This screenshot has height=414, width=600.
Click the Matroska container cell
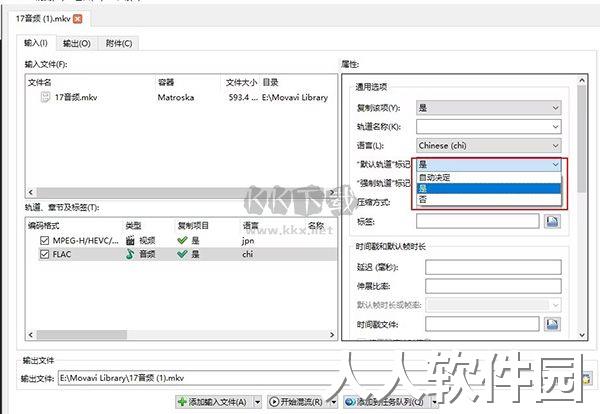point(176,98)
